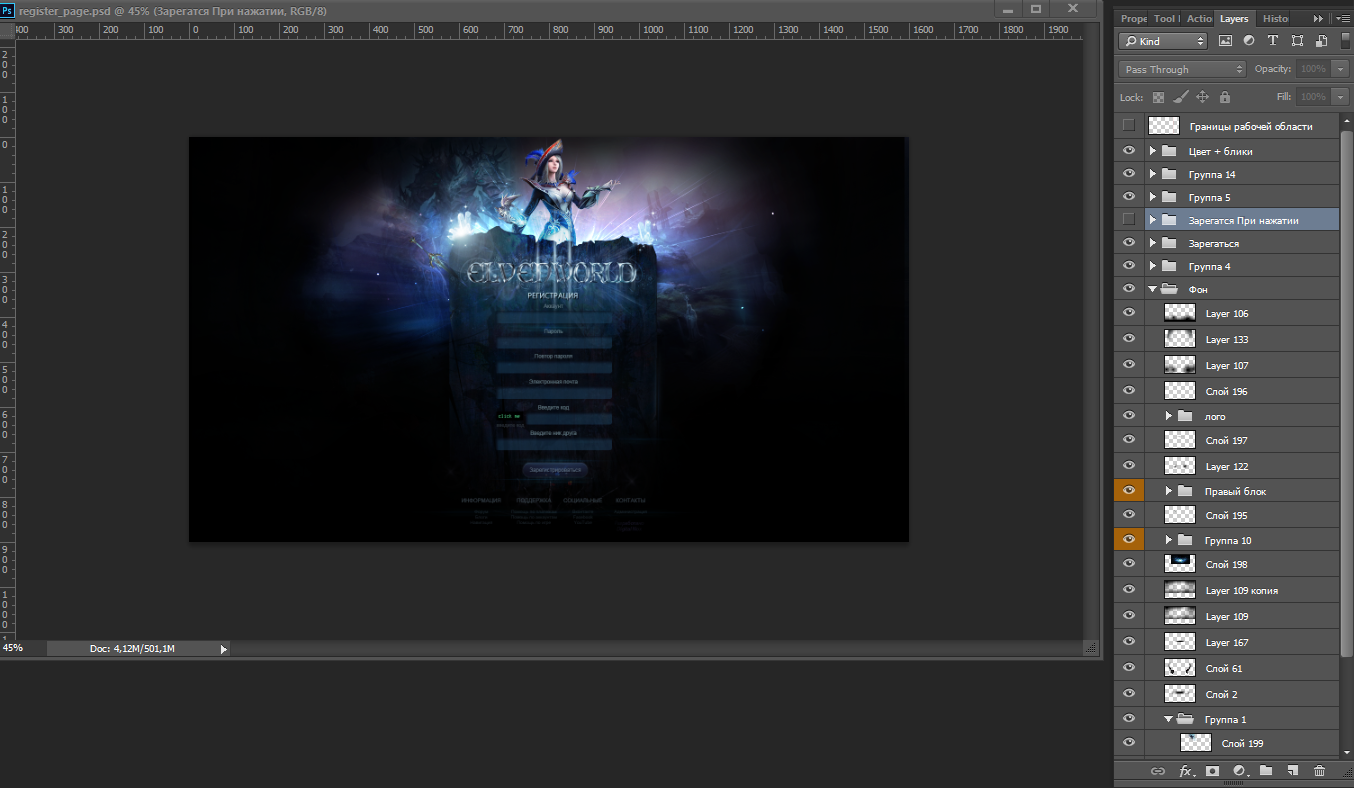Click the double-arrow to show more panel tabs
The image size is (1354, 788).
1319,18
